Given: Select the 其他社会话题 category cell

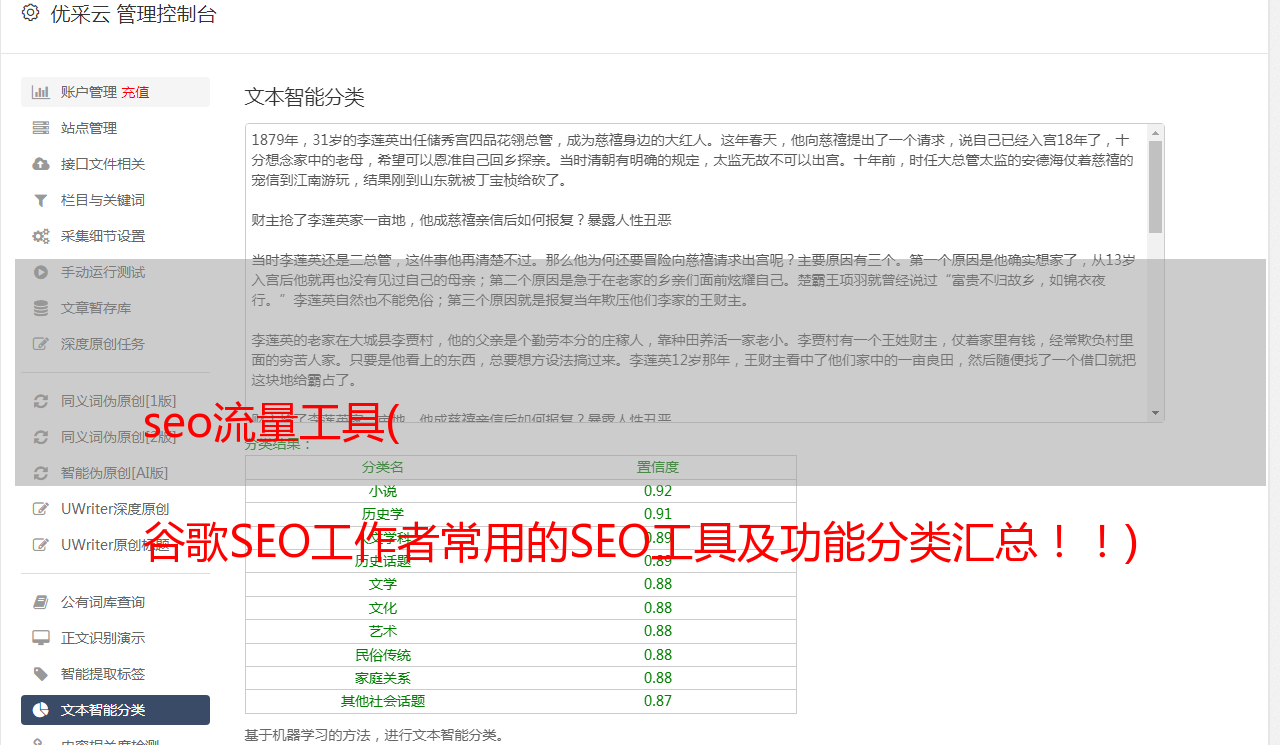Looking at the screenshot, I should tap(383, 702).
